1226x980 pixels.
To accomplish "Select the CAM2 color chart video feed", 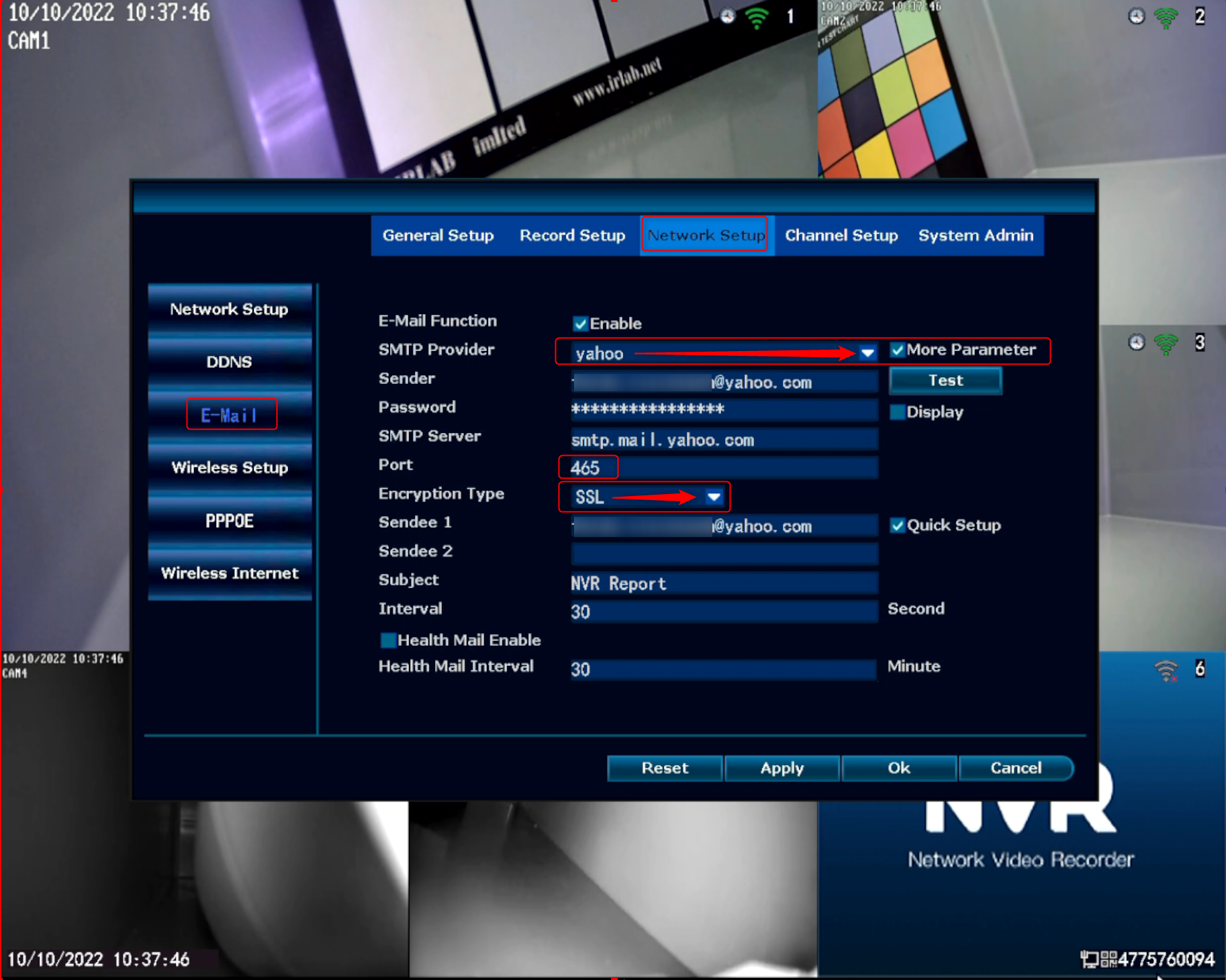I will coord(1021,89).
